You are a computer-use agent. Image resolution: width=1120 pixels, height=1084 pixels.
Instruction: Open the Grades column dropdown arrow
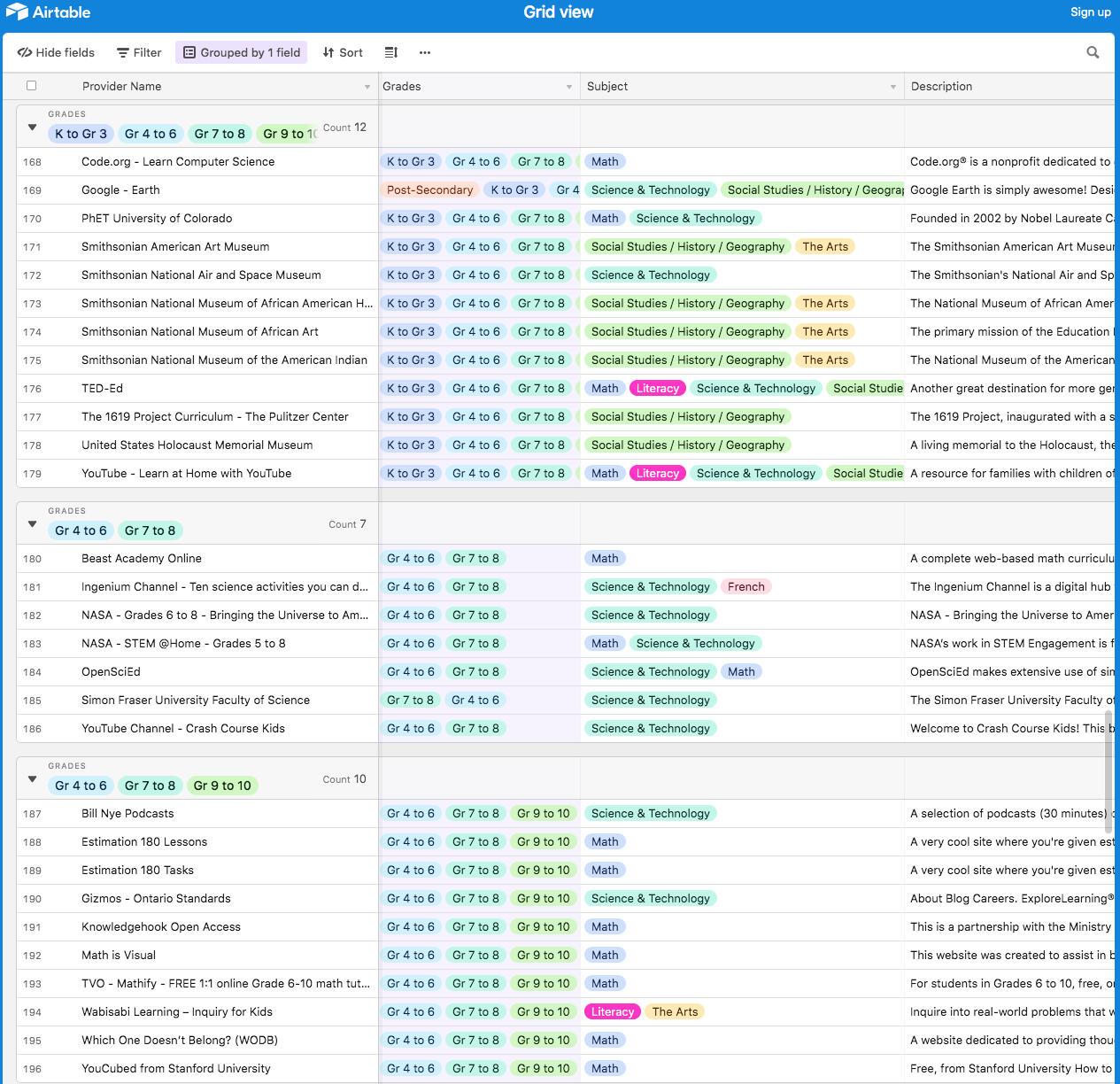click(x=568, y=87)
